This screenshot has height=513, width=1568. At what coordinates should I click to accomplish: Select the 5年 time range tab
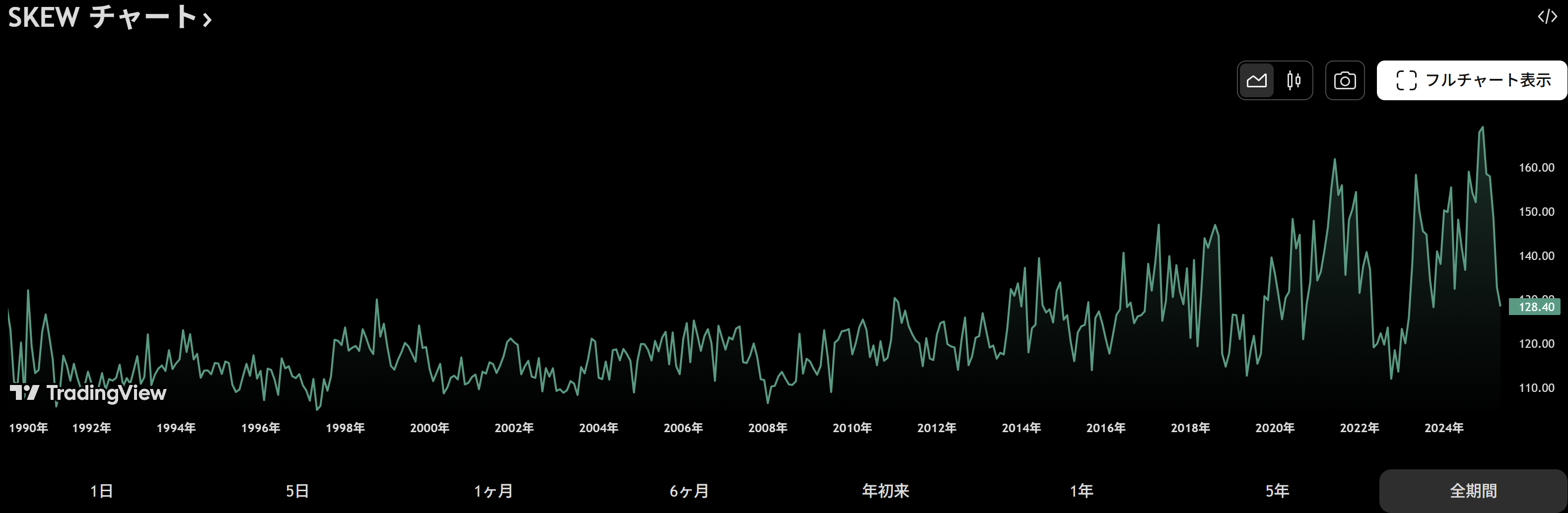pos(1278,491)
